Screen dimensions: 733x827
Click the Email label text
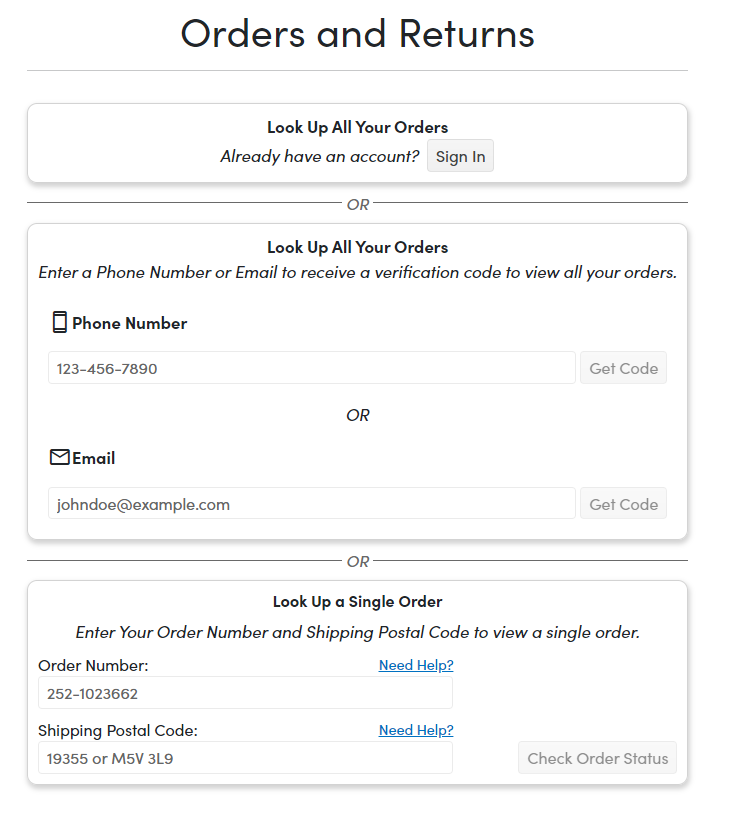click(x=93, y=458)
